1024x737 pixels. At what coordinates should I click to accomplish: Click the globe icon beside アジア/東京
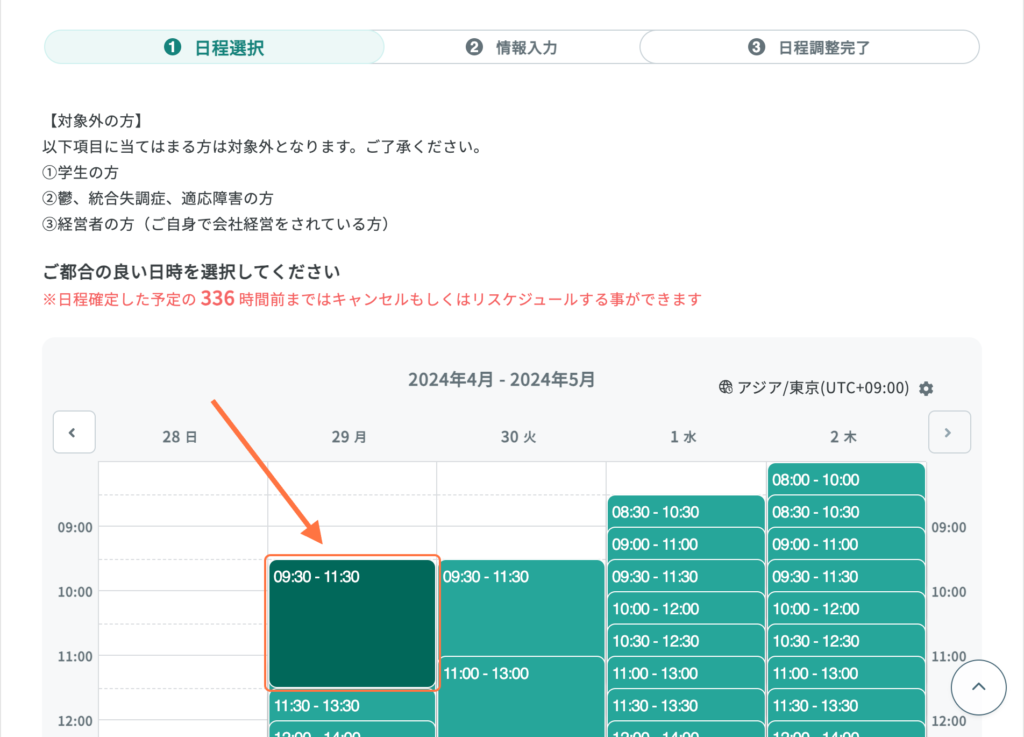726,388
